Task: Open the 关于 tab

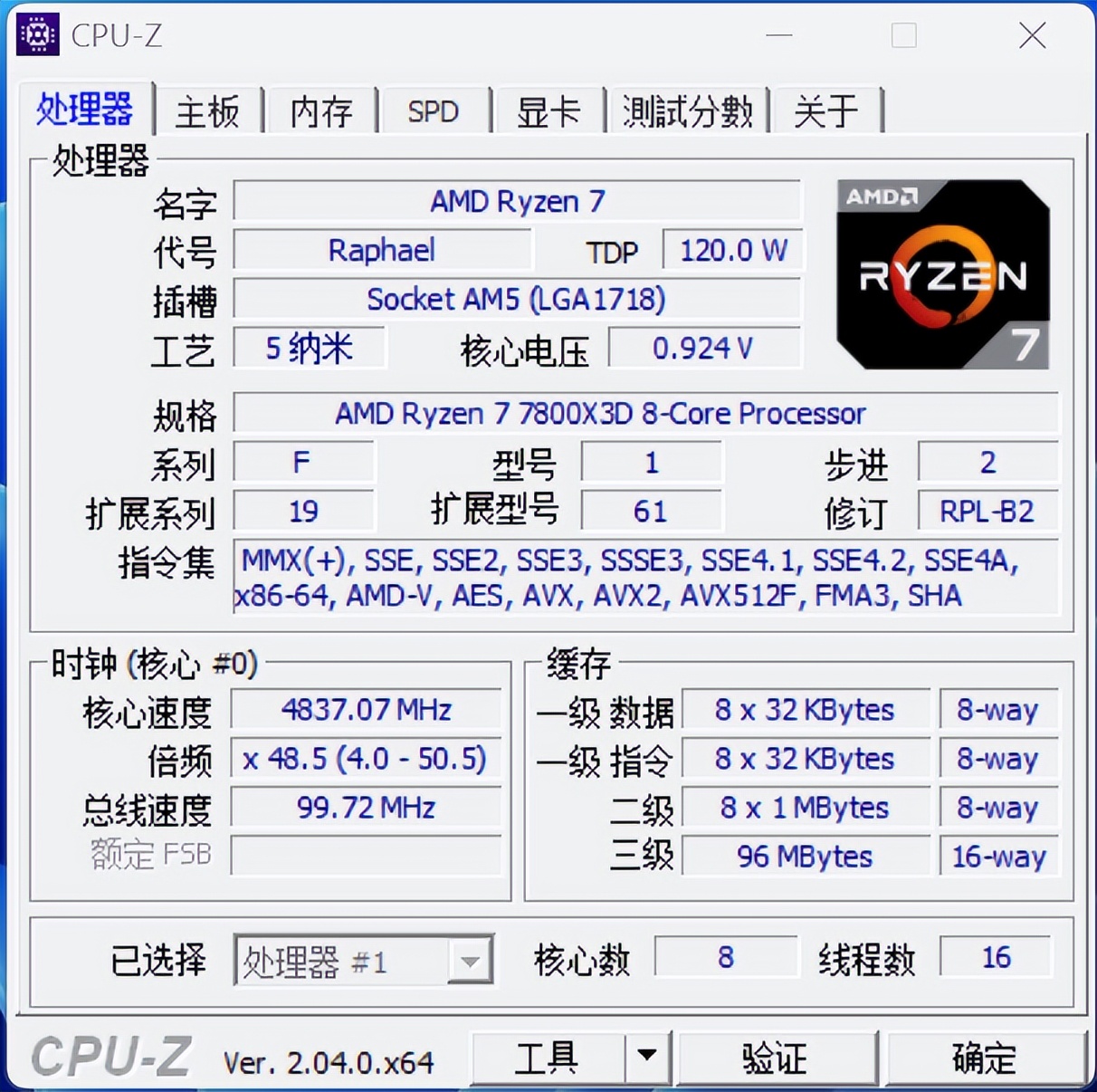Action: click(x=825, y=110)
